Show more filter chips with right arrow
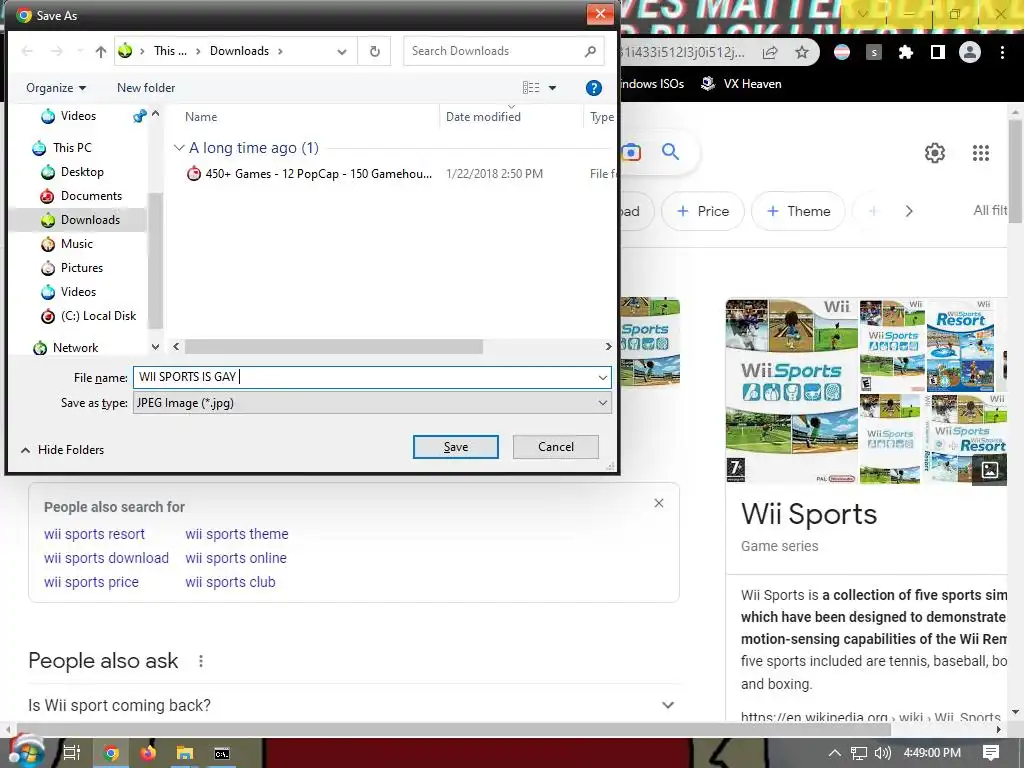 click(908, 211)
